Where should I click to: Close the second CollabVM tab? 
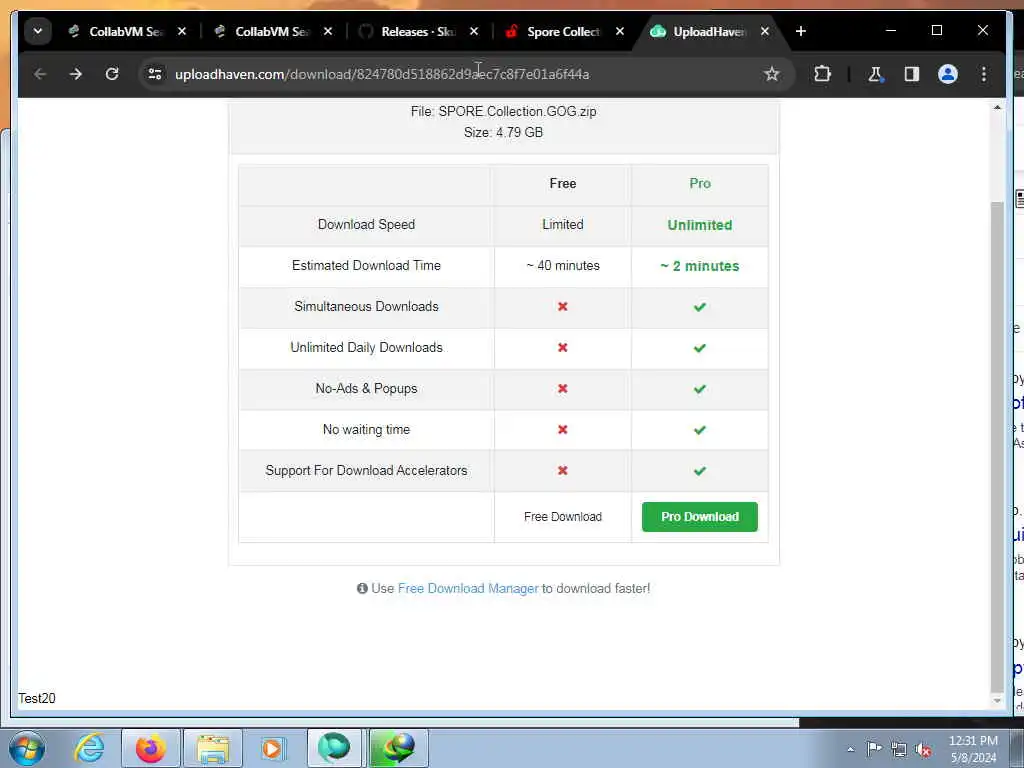[328, 31]
